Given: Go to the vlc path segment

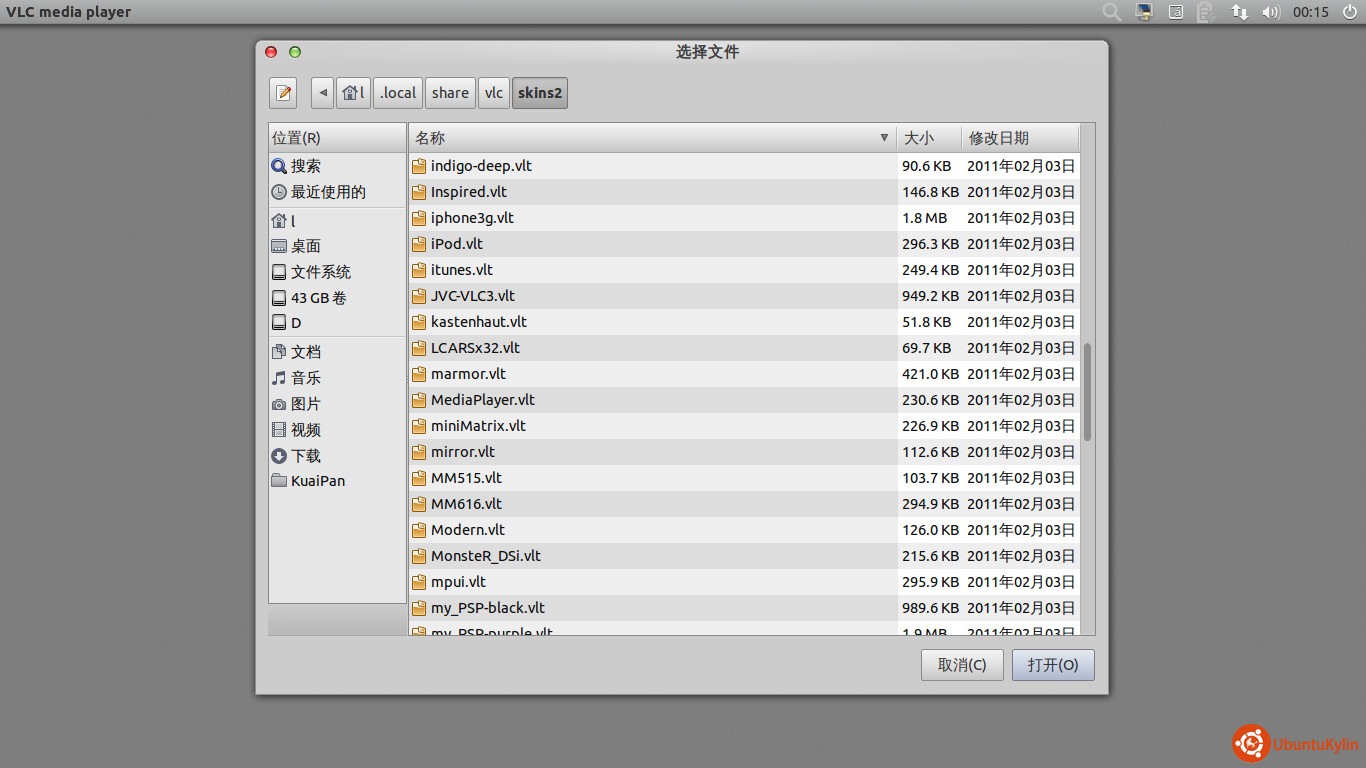Looking at the screenshot, I should [x=494, y=93].
